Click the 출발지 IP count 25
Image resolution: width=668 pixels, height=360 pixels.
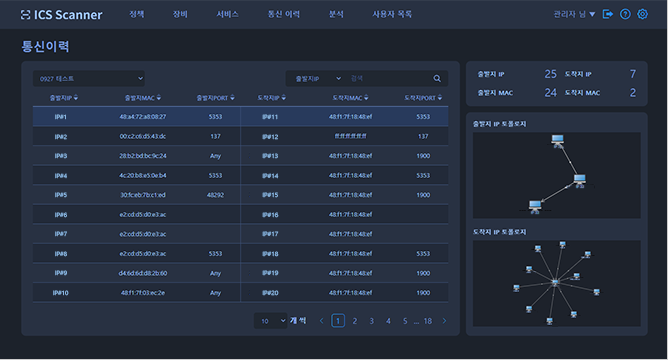tap(550, 74)
